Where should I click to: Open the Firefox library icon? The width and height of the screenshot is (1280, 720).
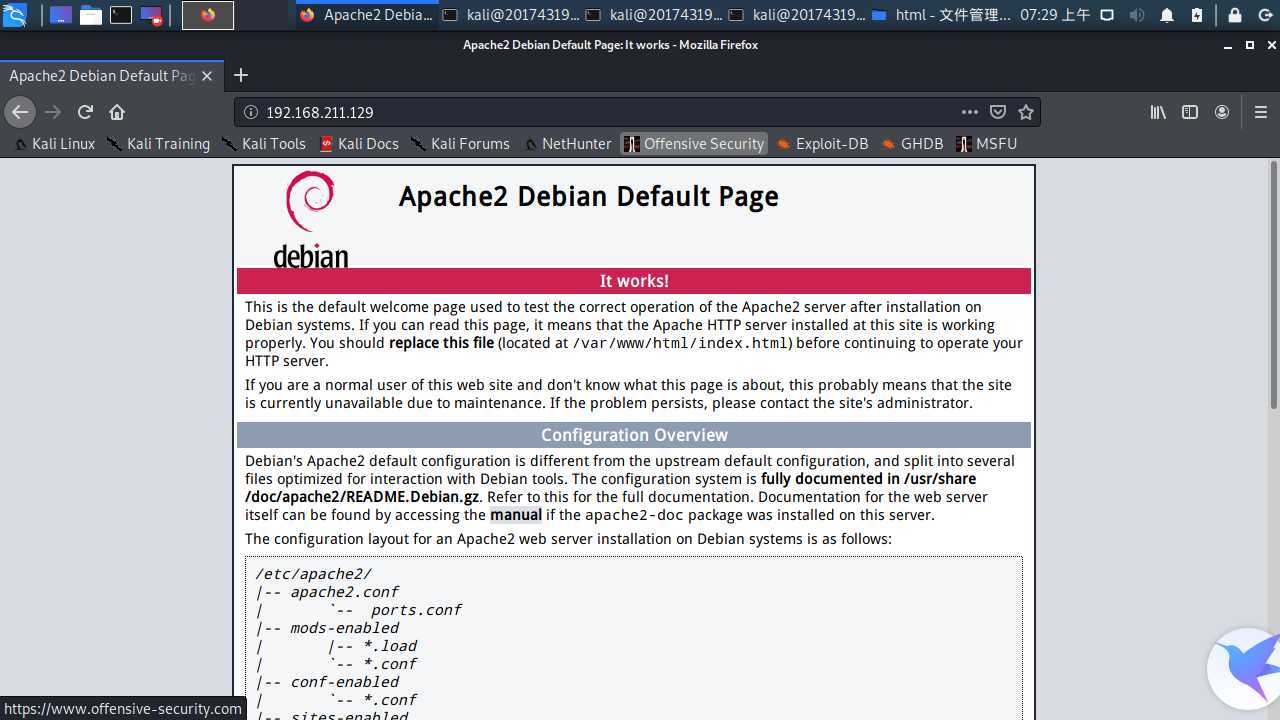(x=1158, y=112)
